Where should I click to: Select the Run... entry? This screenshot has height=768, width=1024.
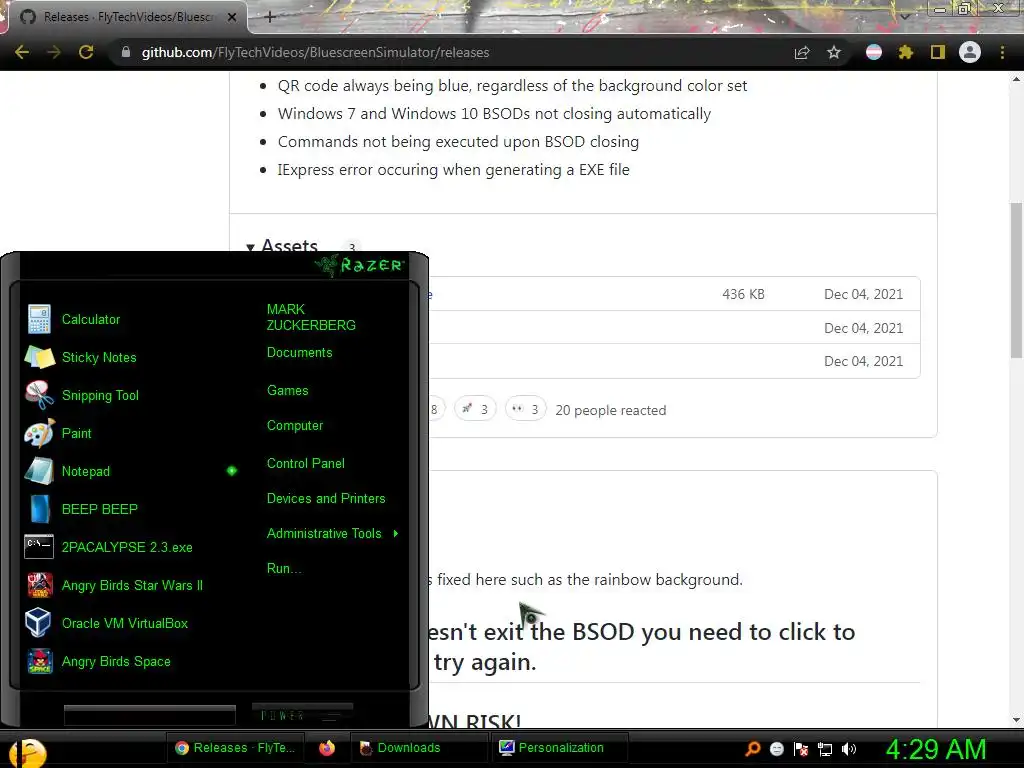pos(284,569)
